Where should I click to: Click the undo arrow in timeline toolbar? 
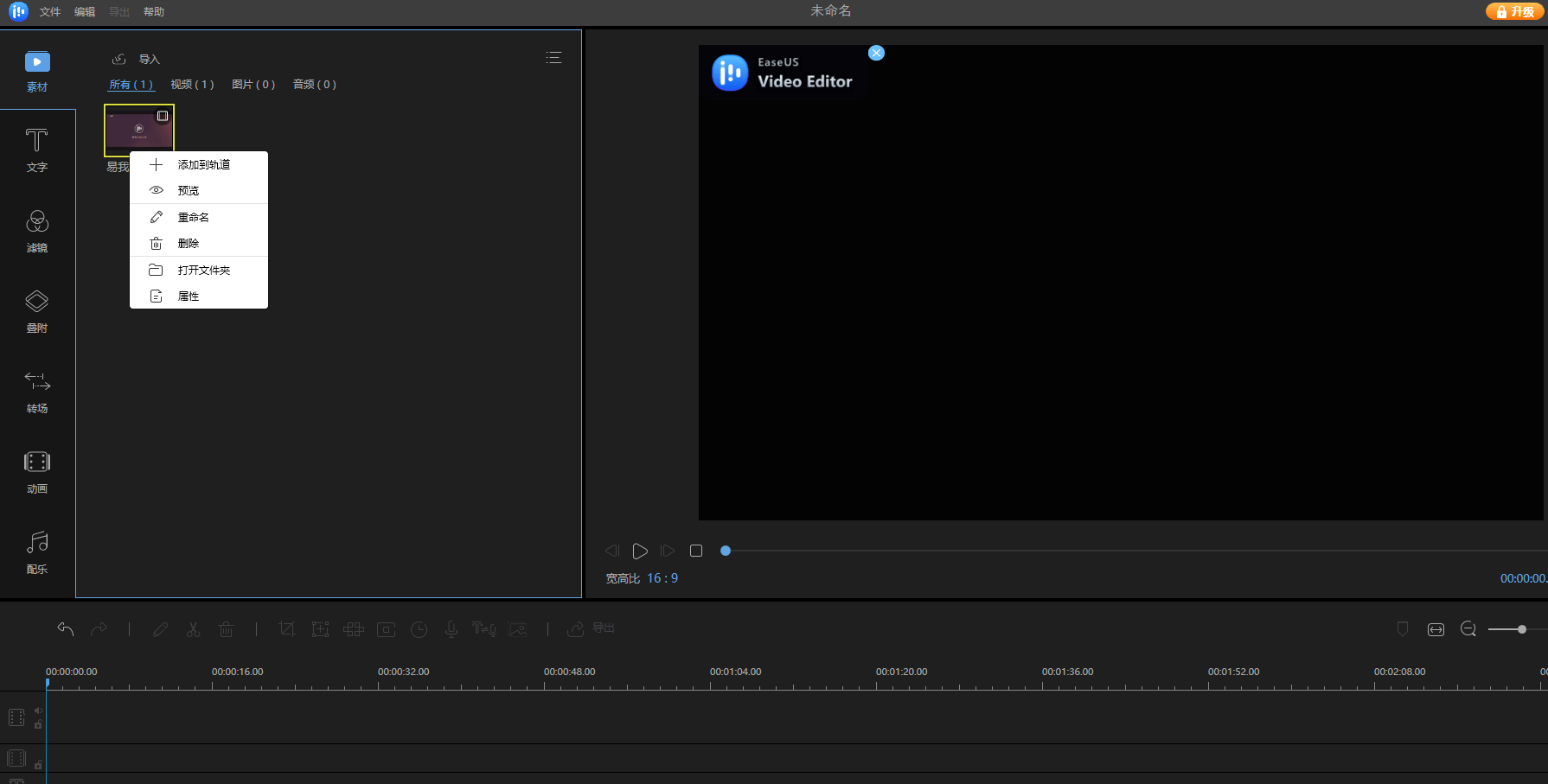pos(66,629)
